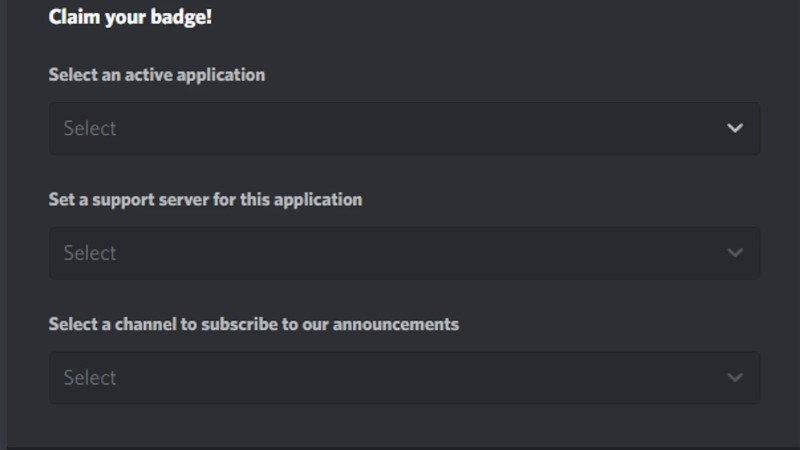Click the "Set a support server for this application" label

coord(205,199)
